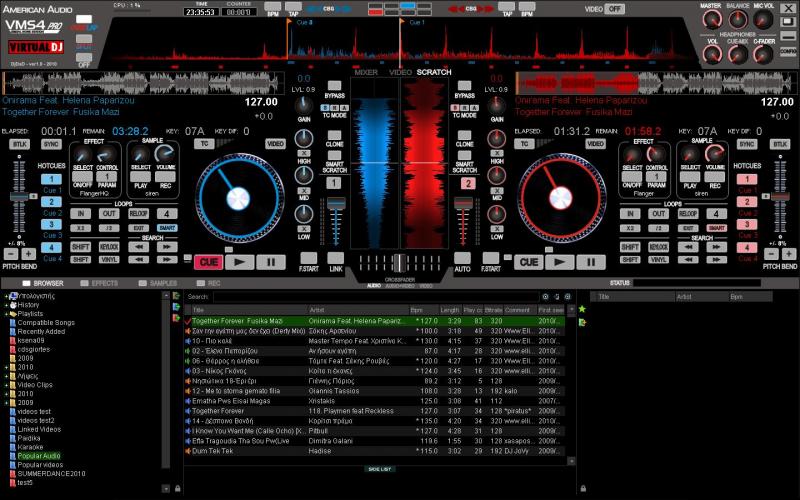Trigger hotcue 4 on the right deck
Viewport: 800px width, 500px height.
click(x=747, y=247)
